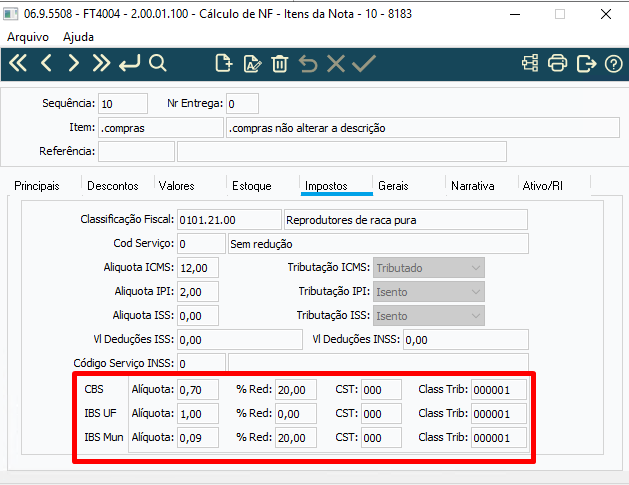Open the Ativo/RI tab
This screenshot has height=485, width=629.
click(x=543, y=186)
